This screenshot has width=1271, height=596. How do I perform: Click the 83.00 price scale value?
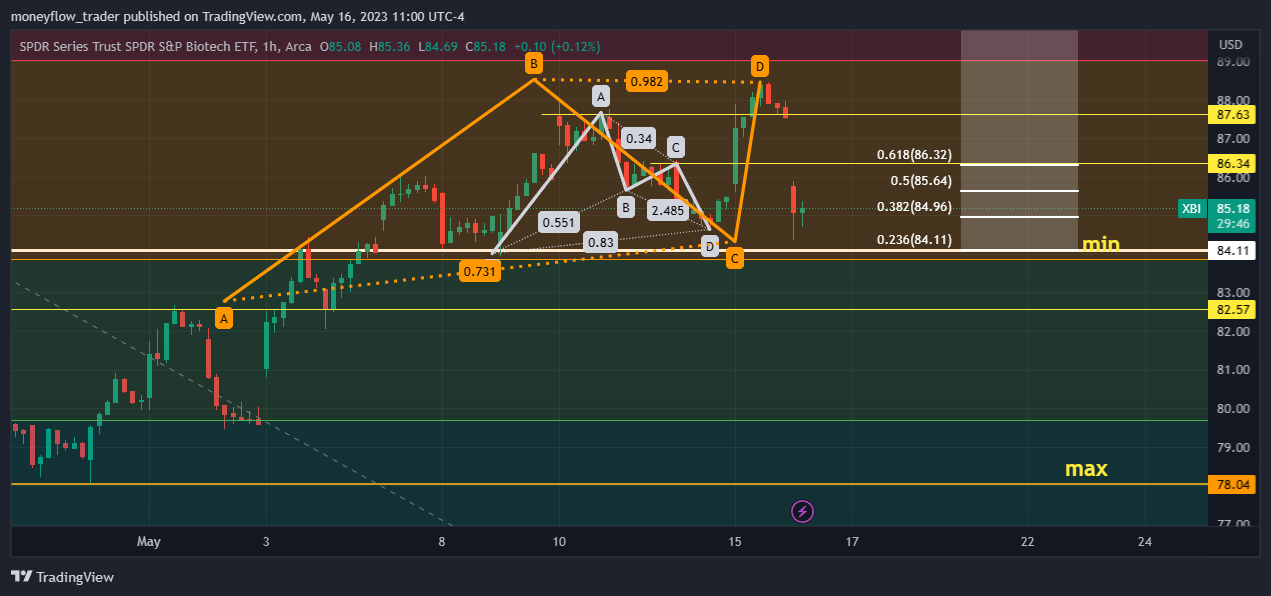point(1234,293)
